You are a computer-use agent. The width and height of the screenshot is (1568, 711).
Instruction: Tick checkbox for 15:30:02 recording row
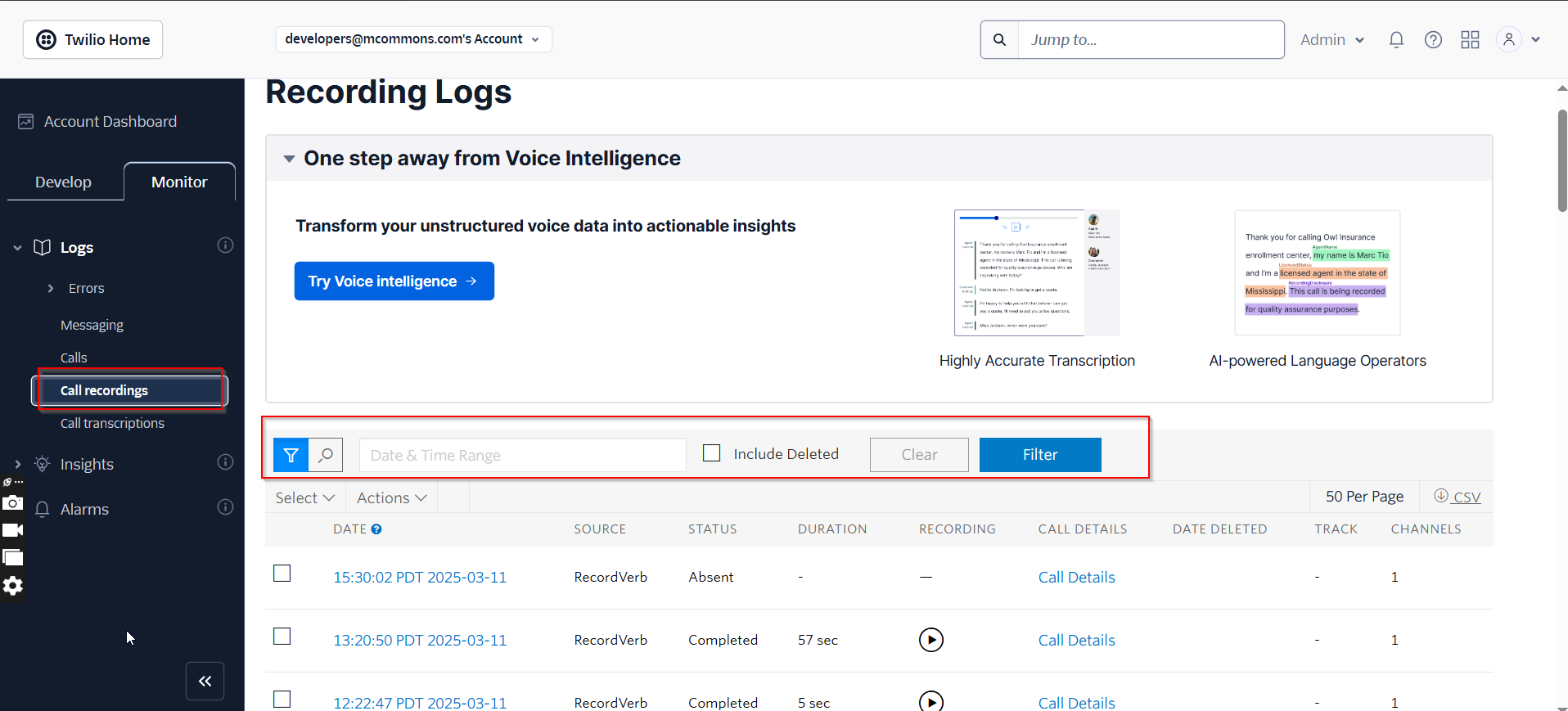[282, 574]
